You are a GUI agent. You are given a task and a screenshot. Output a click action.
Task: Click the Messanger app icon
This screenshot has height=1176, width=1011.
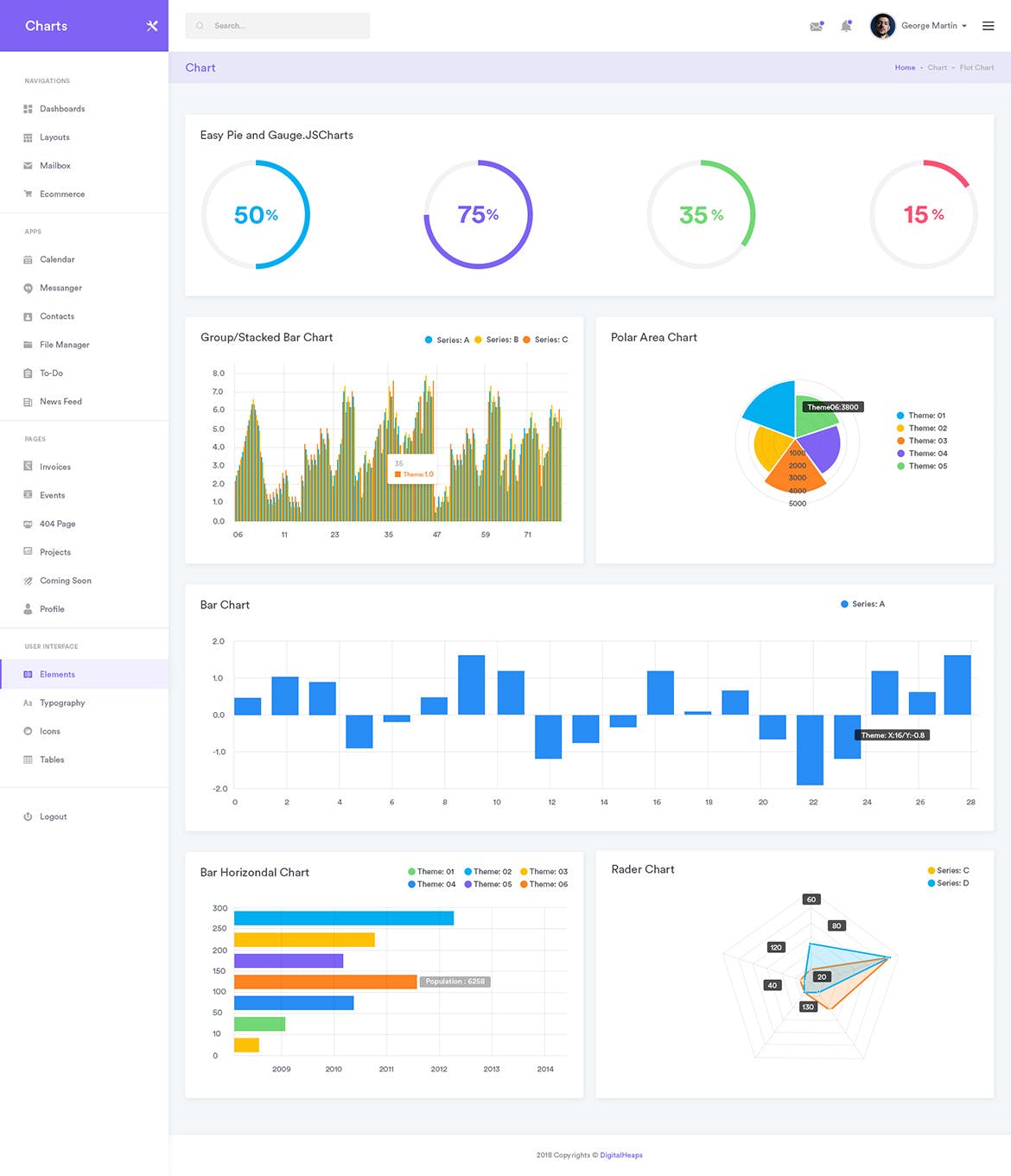pos(28,288)
